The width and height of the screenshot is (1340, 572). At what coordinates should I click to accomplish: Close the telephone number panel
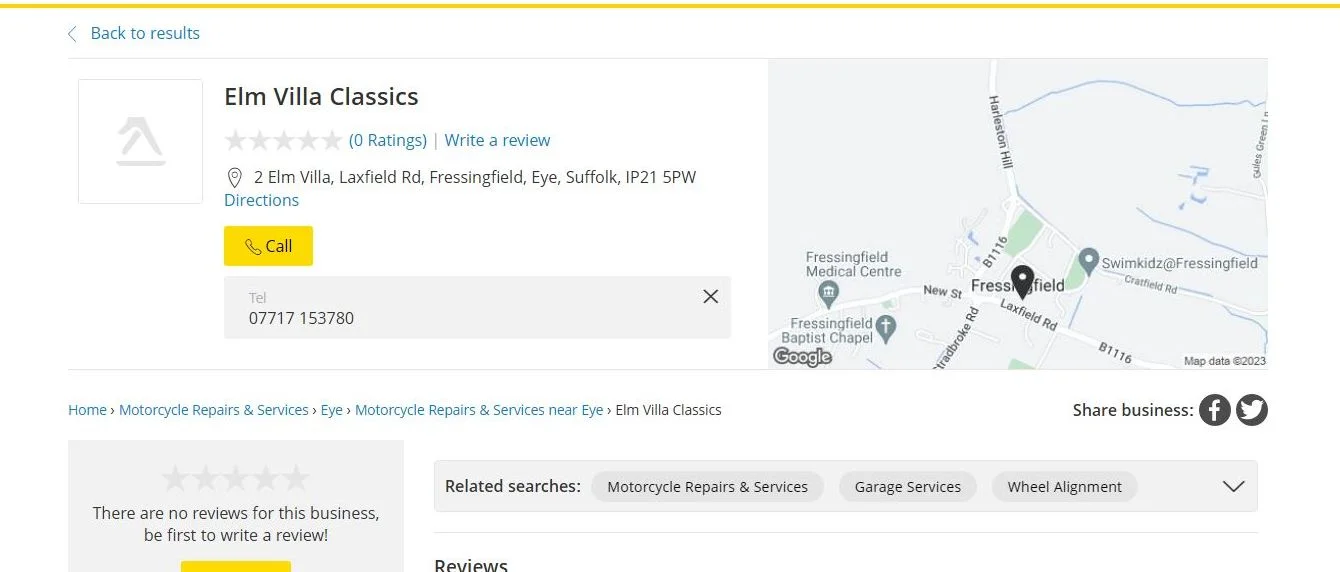tap(710, 296)
